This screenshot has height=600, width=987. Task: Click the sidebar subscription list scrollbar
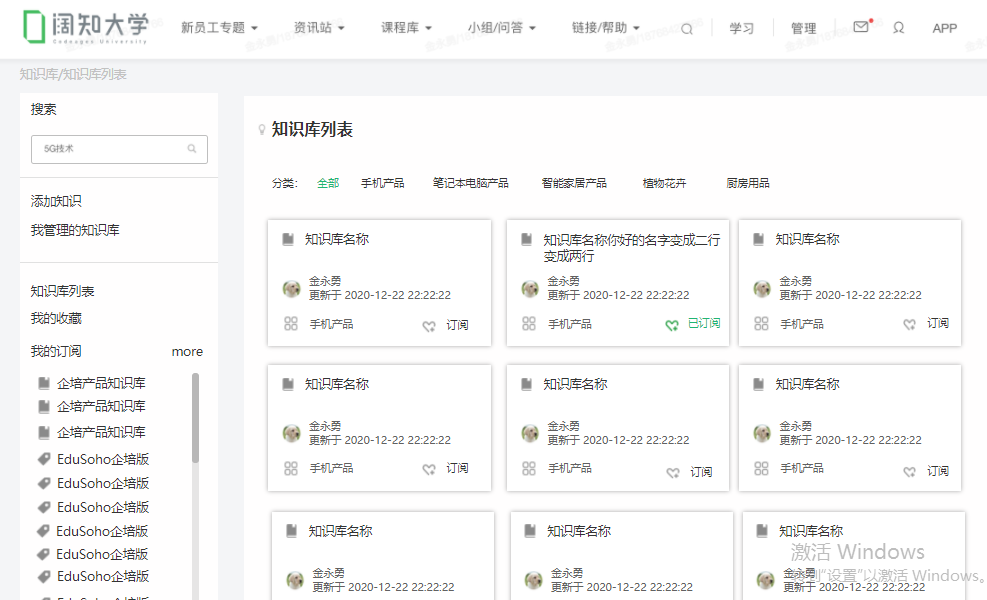(x=195, y=418)
